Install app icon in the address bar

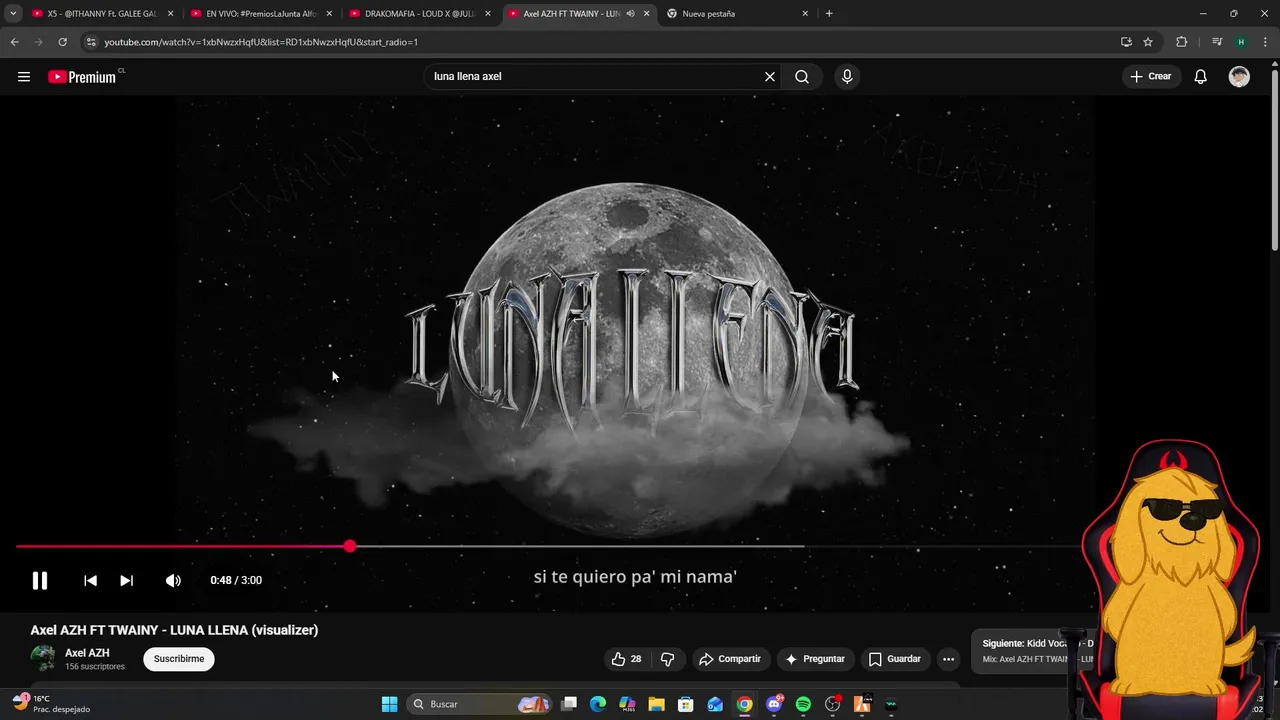[1126, 42]
